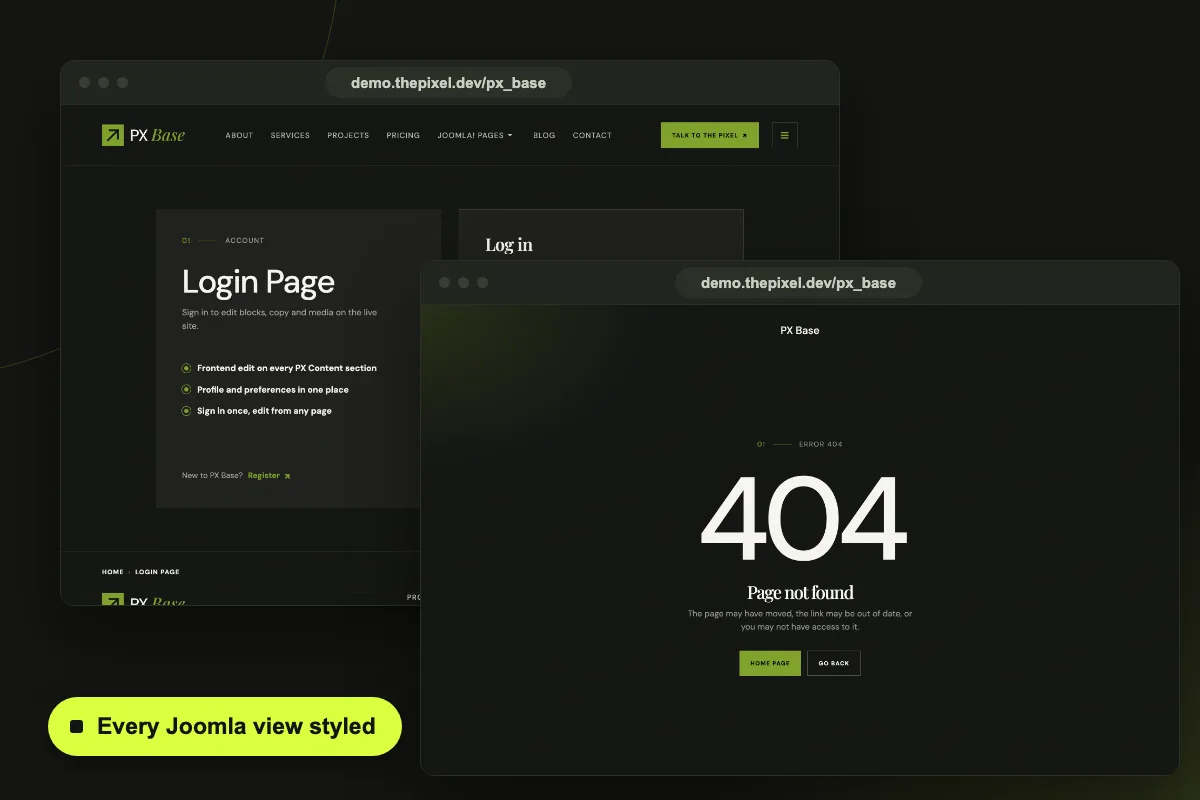Click the Go Back button
This screenshot has width=1200, height=800.
pos(834,663)
